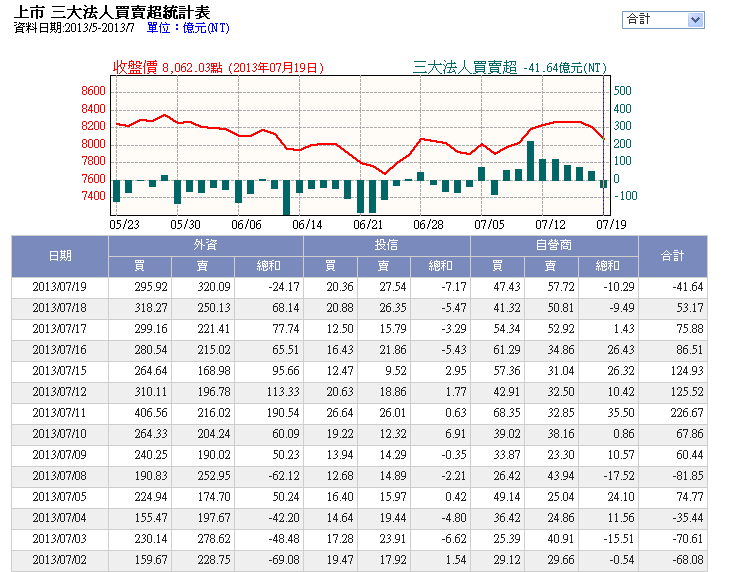This screenshot has width=734, height=572.
Task: Click the 8600 price axis label
Action: click(93, 91)
